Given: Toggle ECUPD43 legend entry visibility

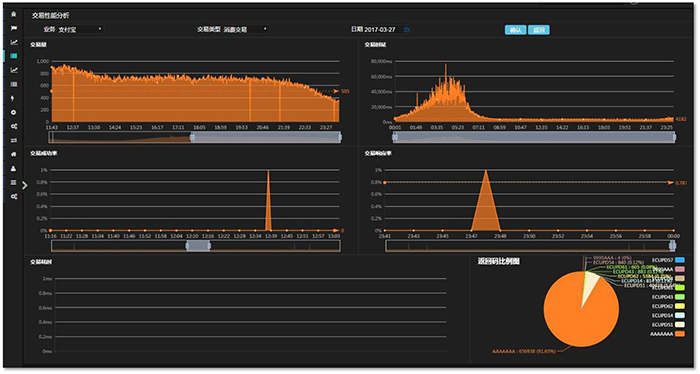Looking at the screenshot, I should (668, 297).
